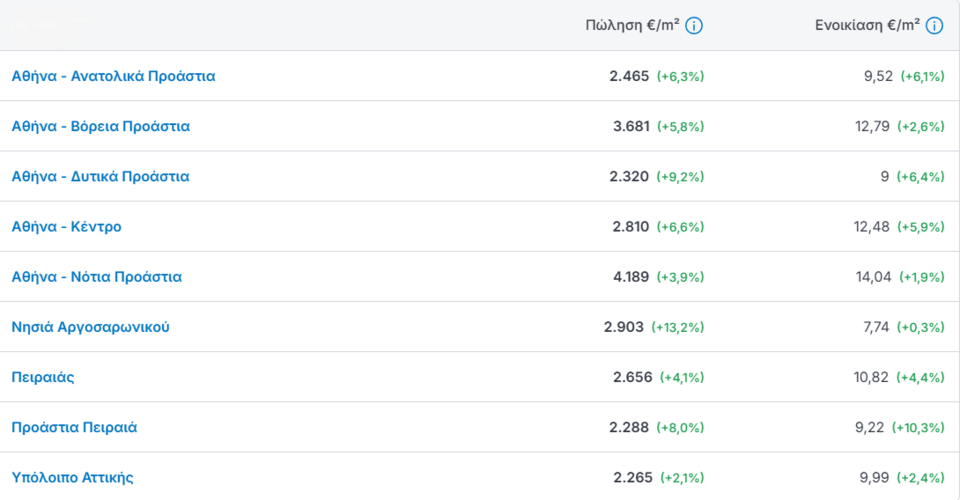
Task: Click the 3.681 sale price for Βόρεια Προάστια
Action: click(x=631, y=126)
